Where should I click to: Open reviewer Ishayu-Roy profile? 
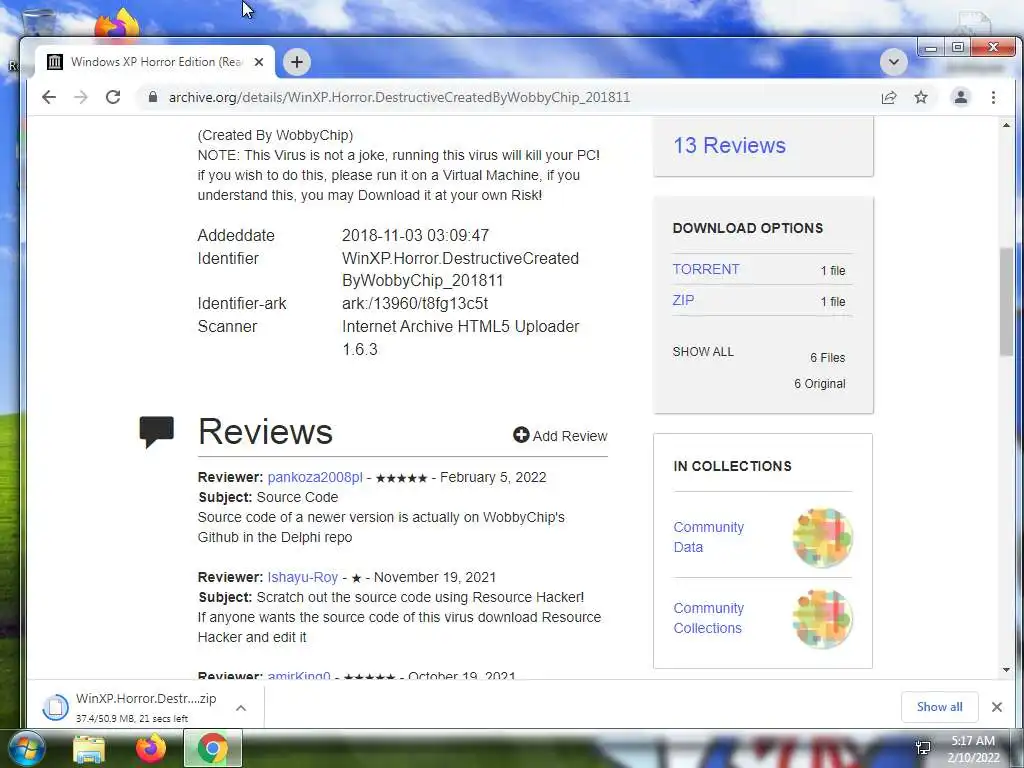click(x=302, y=577)
